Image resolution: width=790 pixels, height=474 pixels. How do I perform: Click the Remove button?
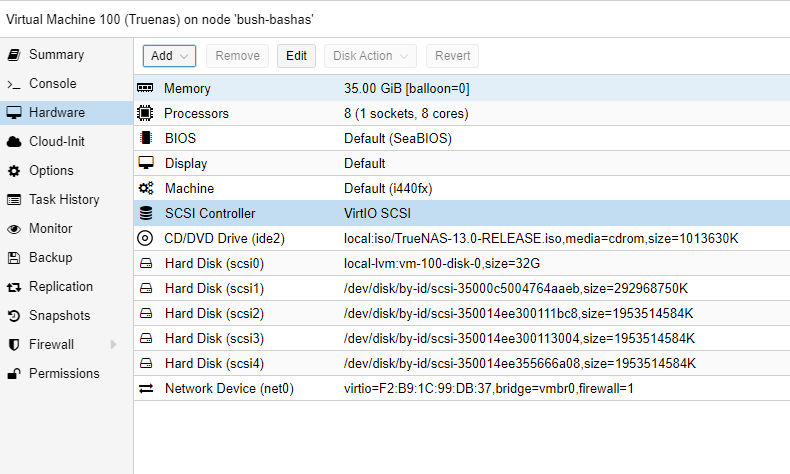237,56
